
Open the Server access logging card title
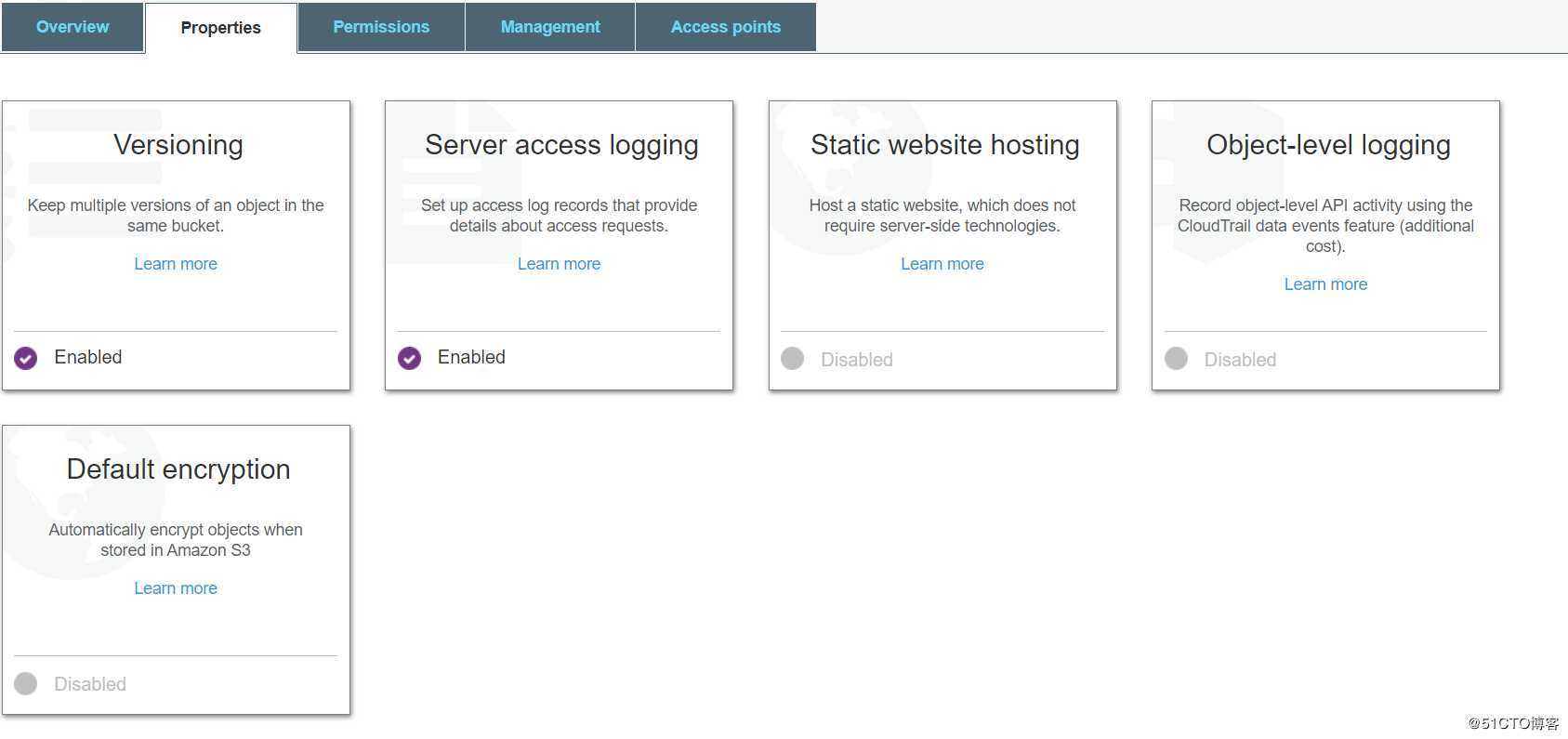pos(561,145)
